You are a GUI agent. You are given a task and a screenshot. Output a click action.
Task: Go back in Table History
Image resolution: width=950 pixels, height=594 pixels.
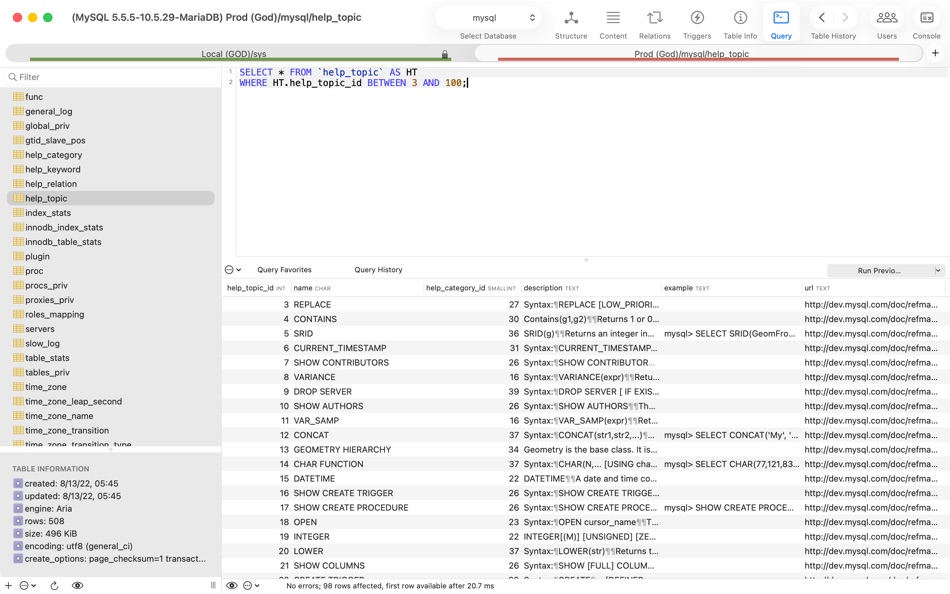tap(822, 18)
